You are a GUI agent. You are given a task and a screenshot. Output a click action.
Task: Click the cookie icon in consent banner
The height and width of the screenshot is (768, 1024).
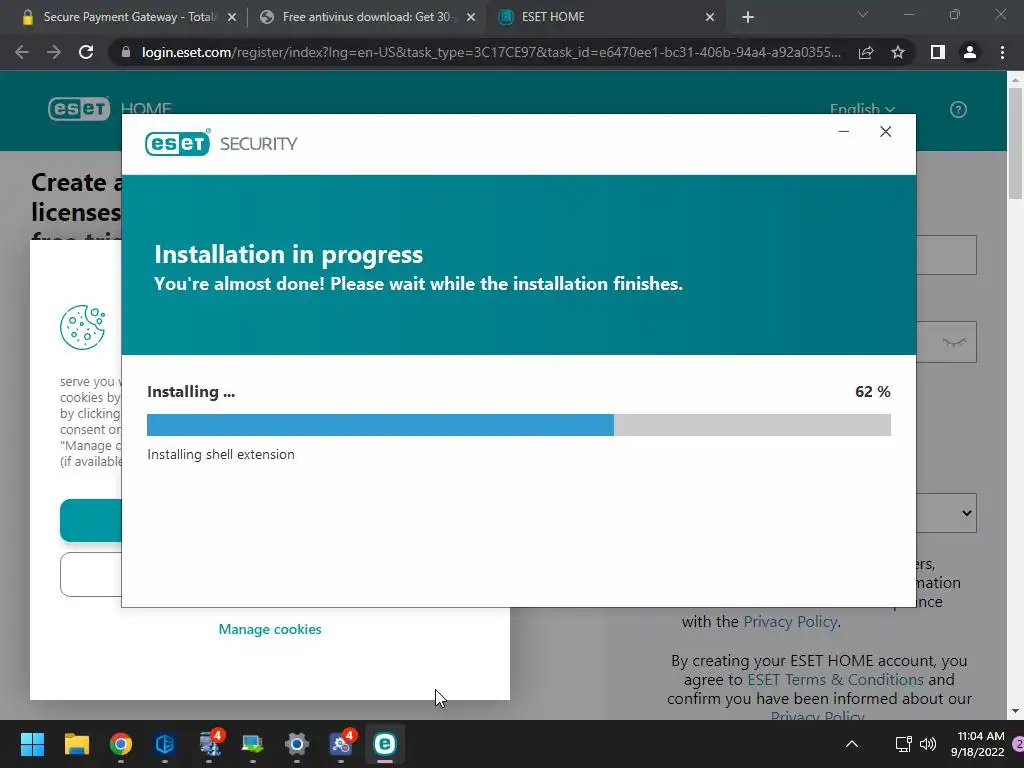click(83, 327)
